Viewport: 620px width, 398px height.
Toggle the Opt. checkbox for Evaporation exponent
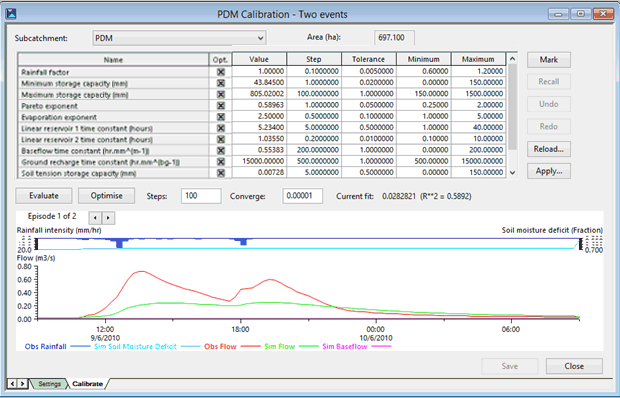pos(221,117)
